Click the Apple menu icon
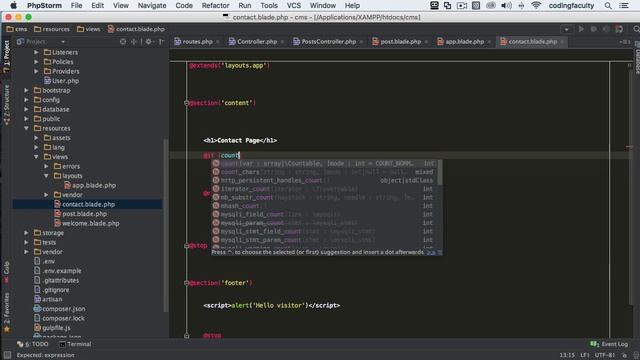Screen dimensions: 640x360 click(13, 5)
